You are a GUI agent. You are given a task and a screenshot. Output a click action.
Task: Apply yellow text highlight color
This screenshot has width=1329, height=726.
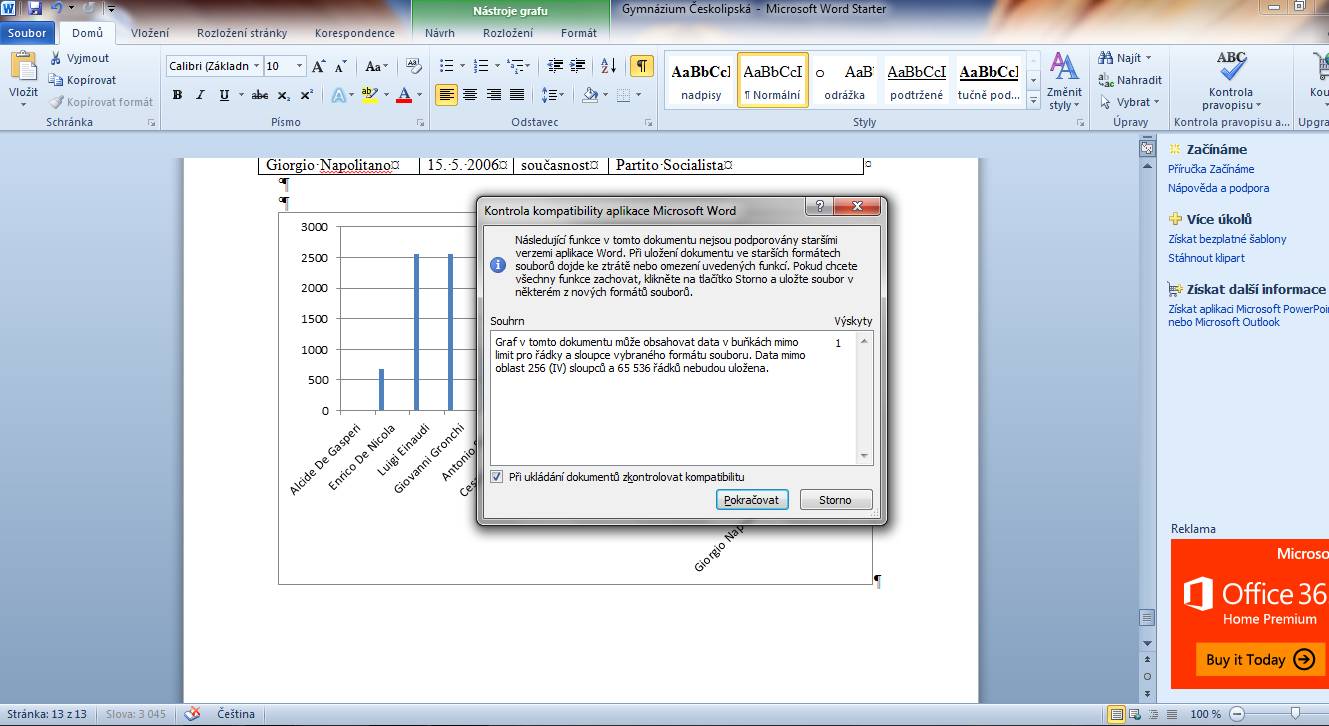(x=369, y=95)
